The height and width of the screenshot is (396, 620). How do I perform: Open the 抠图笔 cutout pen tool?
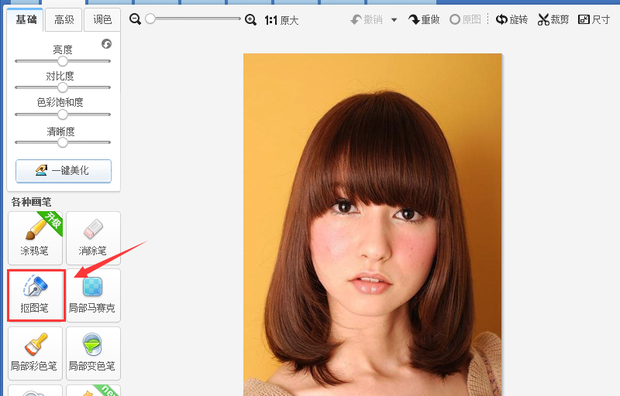tap(35, 296)
